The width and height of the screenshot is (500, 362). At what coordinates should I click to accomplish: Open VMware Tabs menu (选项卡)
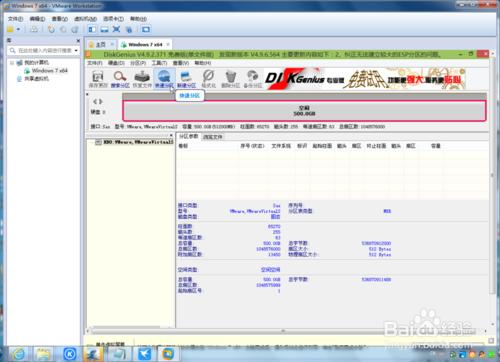click(x=113, y=19)
